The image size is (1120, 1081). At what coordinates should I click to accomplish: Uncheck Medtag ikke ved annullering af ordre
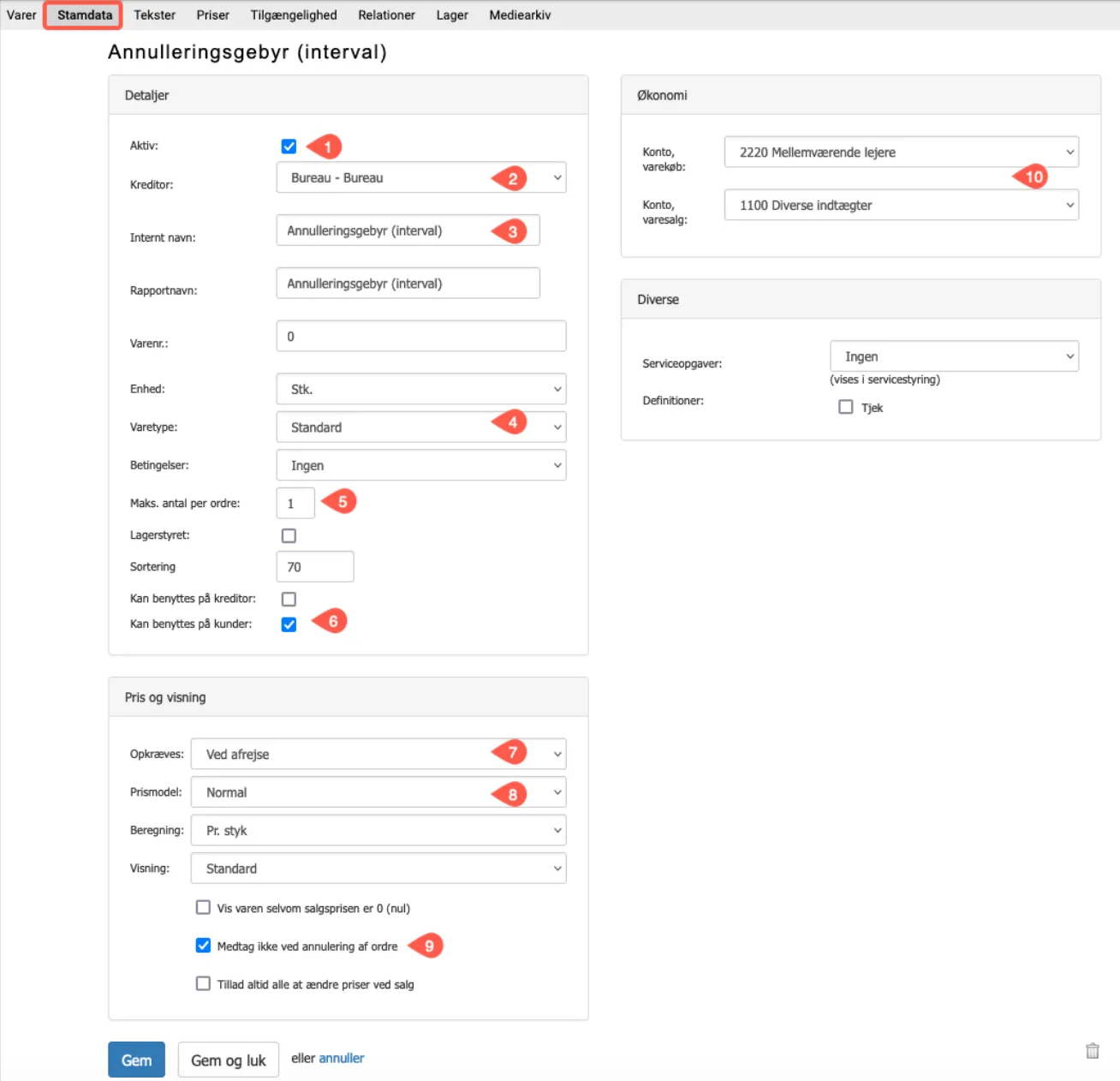203,946
